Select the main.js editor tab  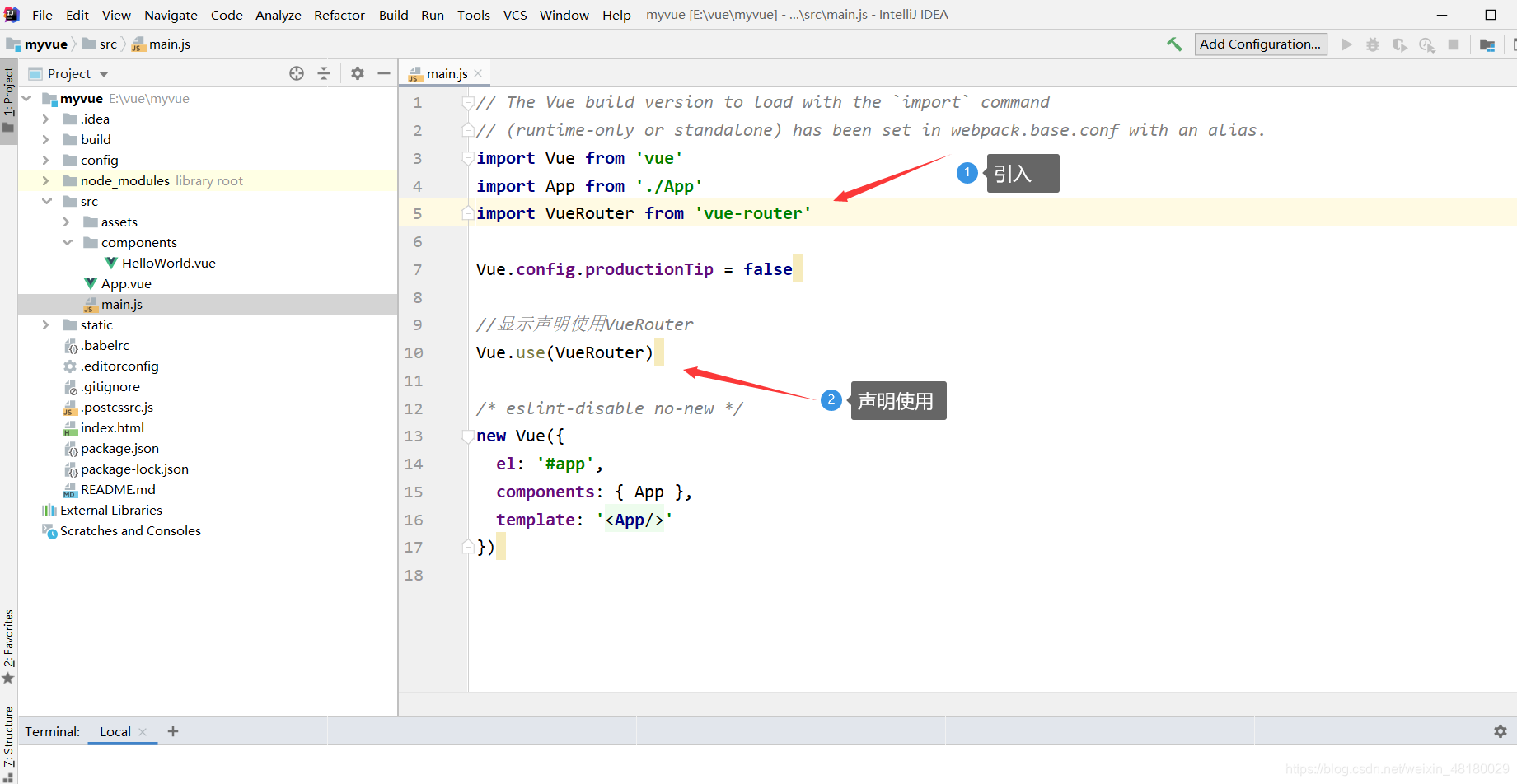[x=446, y=73]
